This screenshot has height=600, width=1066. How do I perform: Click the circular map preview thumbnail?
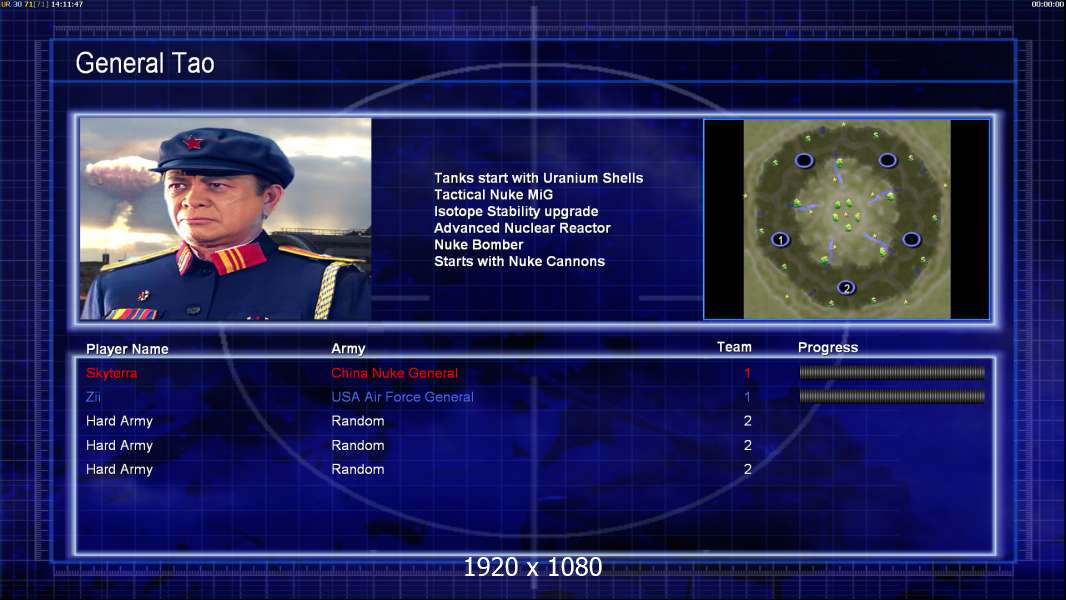click(846, 219)
